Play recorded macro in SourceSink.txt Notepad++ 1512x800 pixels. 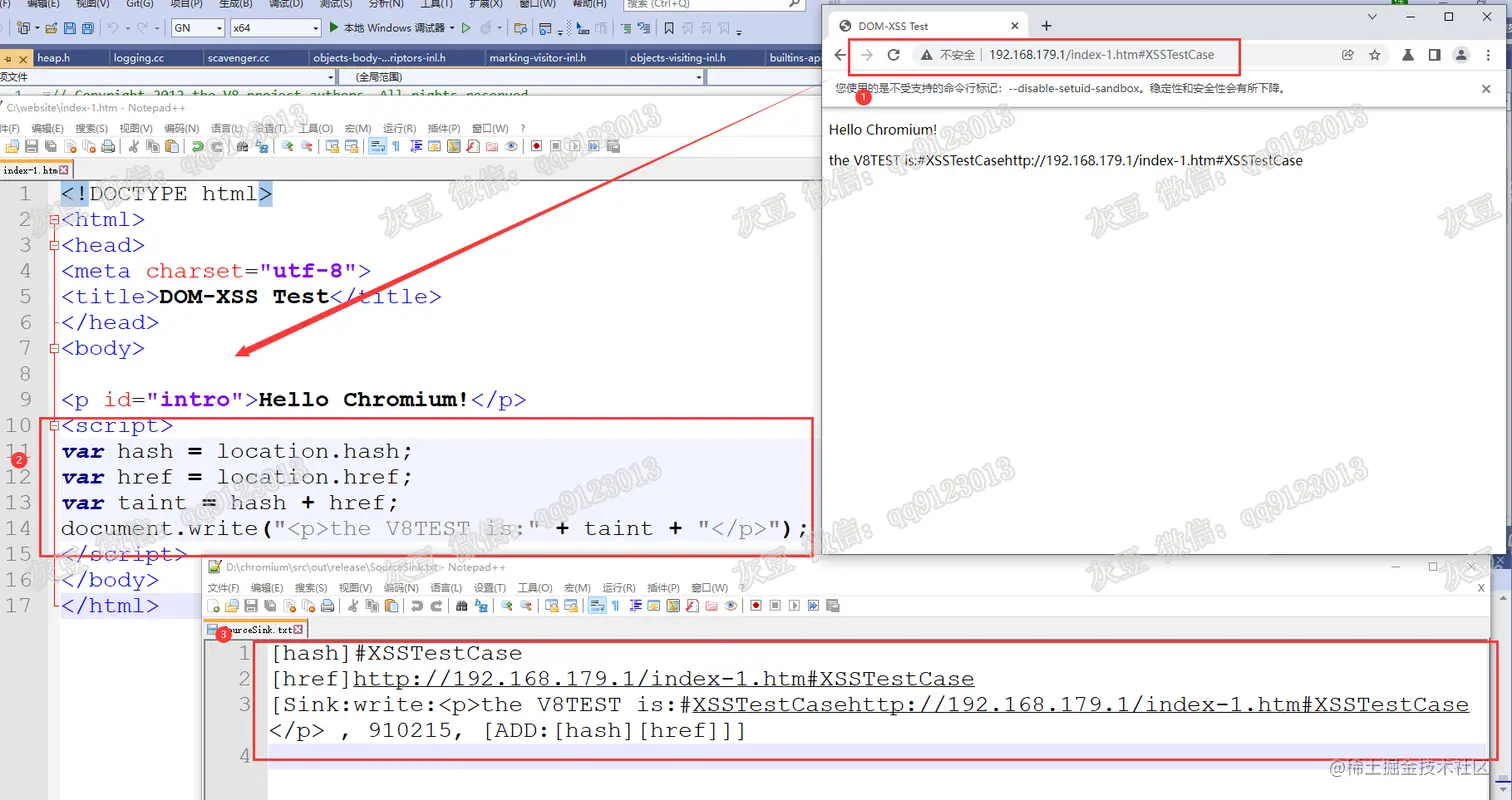794,606
